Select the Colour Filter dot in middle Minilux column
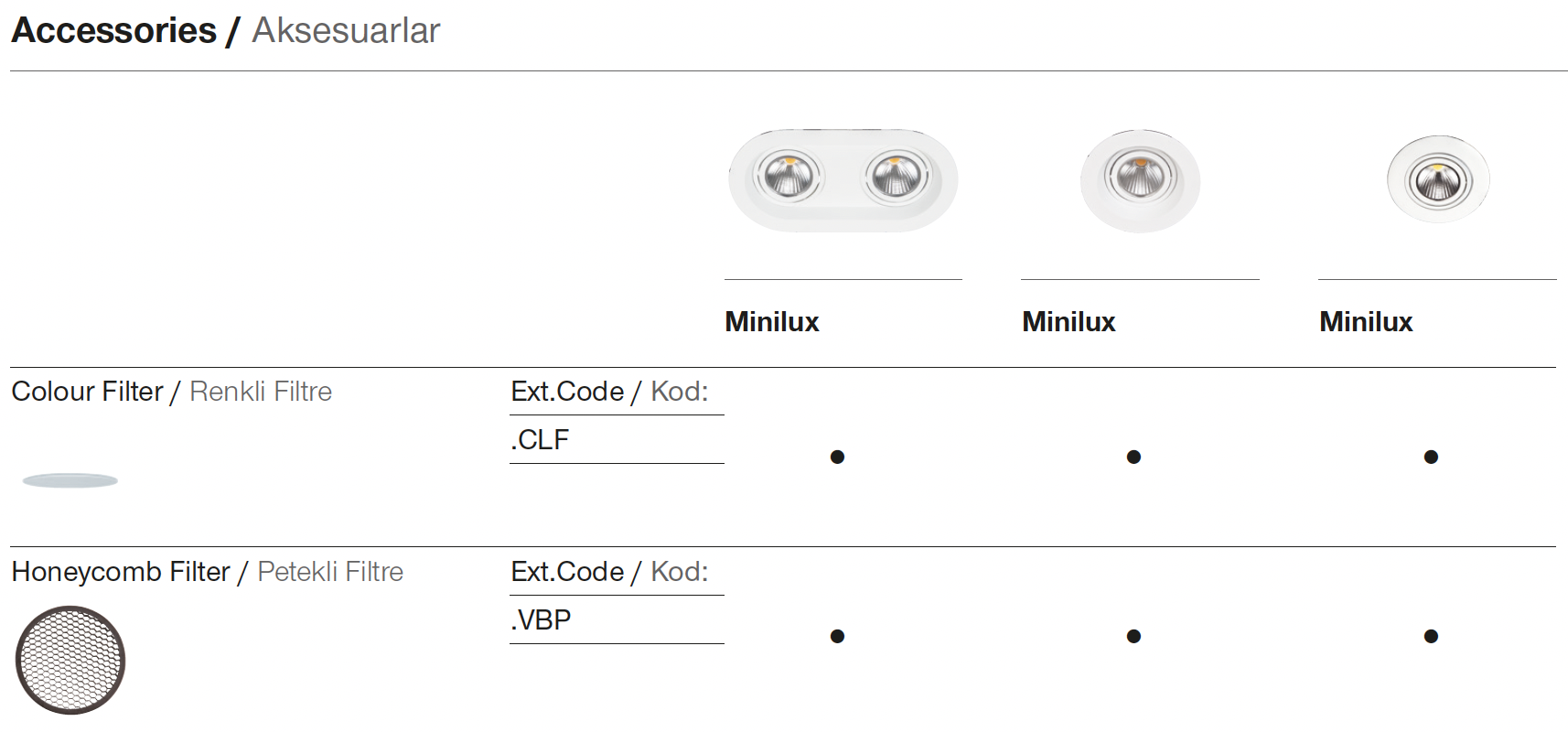The height and width of the screenshot is (732, 1568). point(1133,457)
